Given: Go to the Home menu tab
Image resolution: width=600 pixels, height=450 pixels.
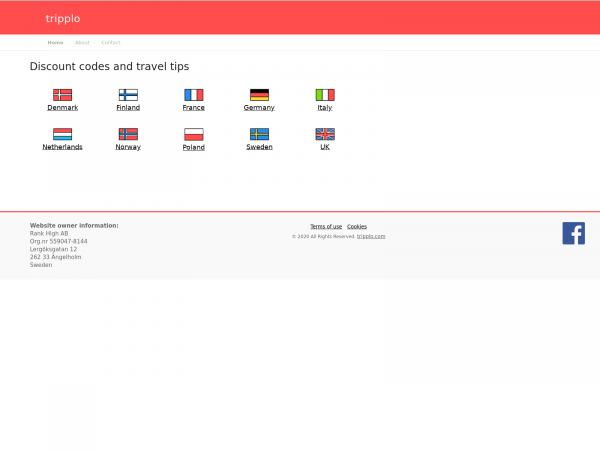Looking at the screenshot, I should pyautogui.click(x=55, y=43).
